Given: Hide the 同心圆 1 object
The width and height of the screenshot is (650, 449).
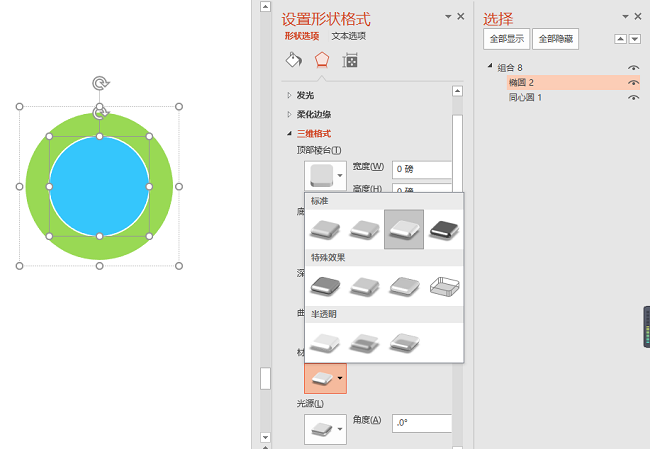Looking at the screenshot, I should (x=633, y=97).
